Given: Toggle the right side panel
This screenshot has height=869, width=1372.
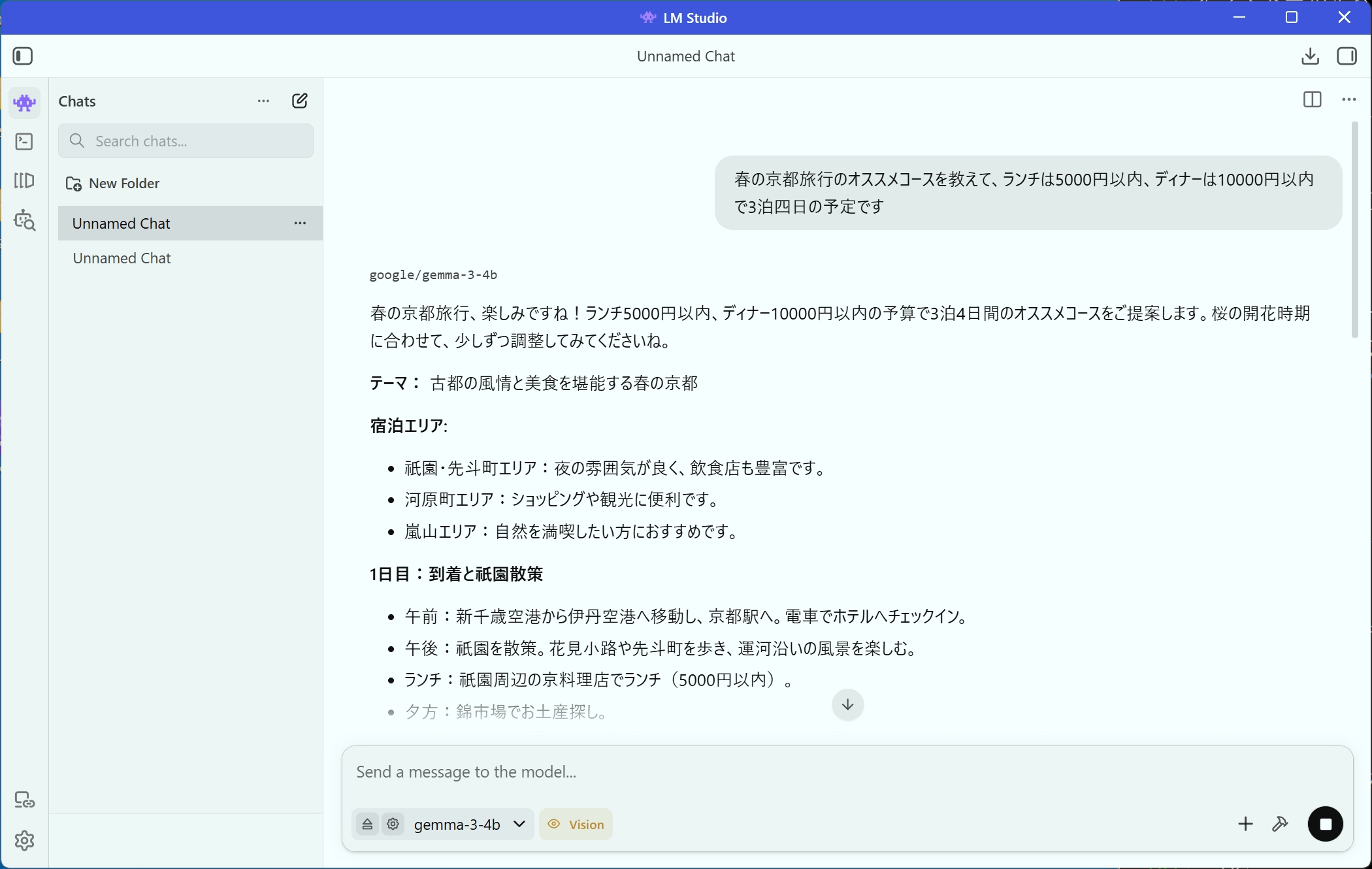Looking at the screenshot, I should [1347, 56].
